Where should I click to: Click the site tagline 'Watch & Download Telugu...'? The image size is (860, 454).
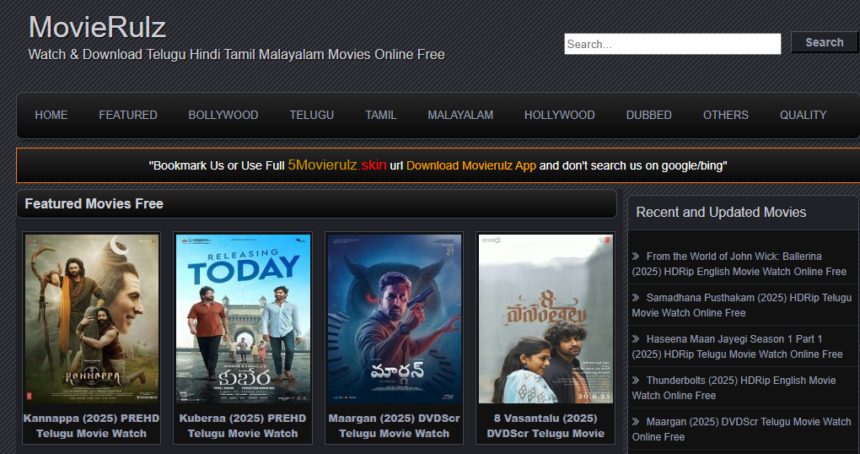(x=236, y=54)
